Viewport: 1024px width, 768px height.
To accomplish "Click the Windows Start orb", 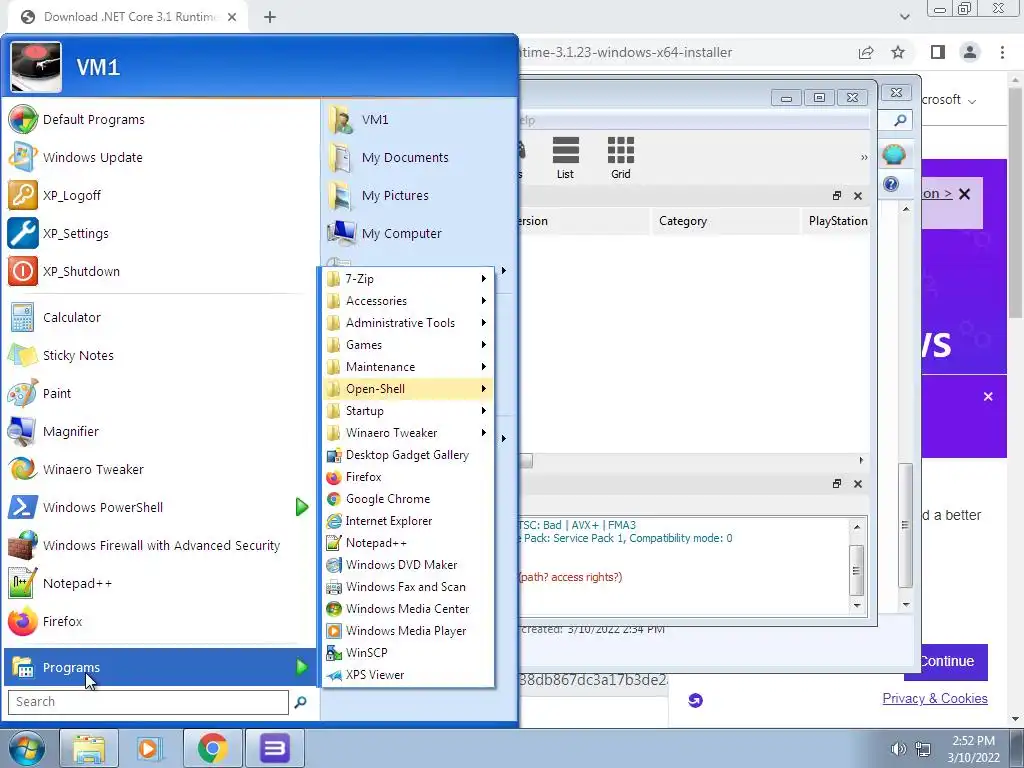I will point(26,748).
